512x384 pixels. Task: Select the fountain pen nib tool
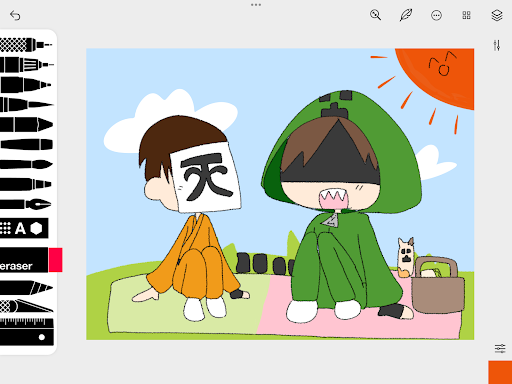tap(26, 204)
